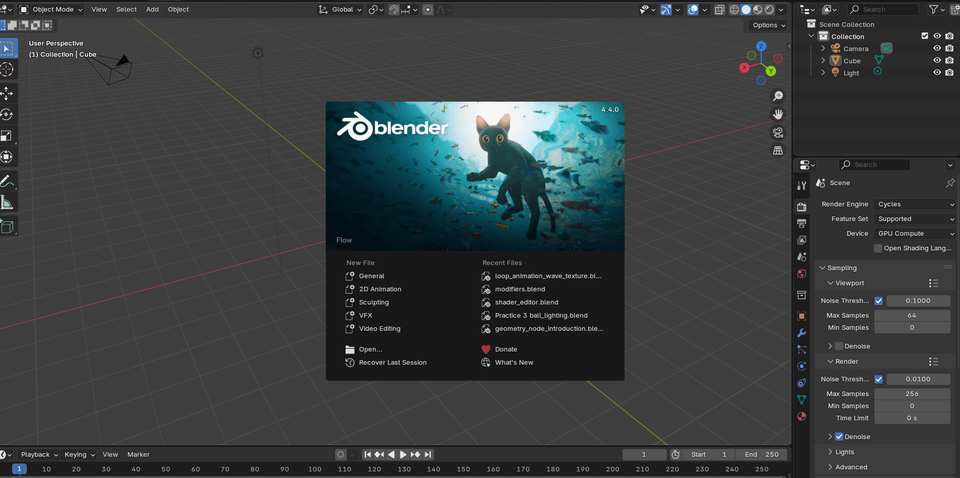Collapse the Sampling panel

point(842,267)
